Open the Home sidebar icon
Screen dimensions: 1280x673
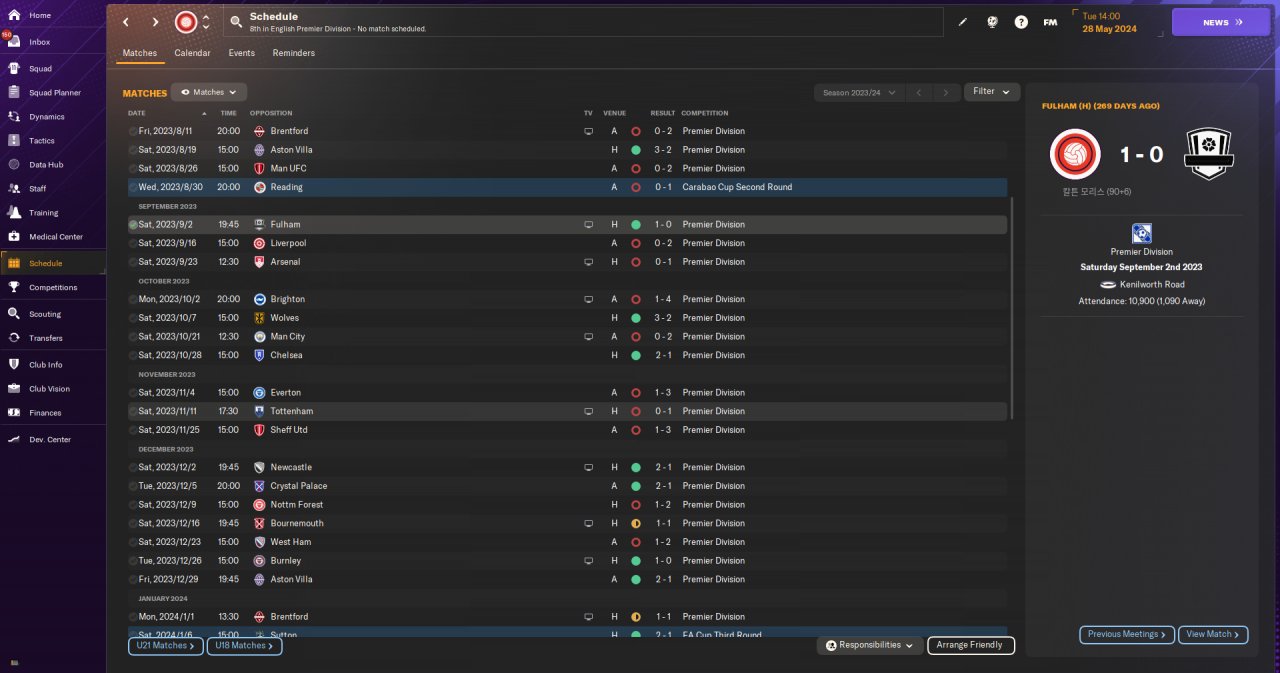(14, 15)
